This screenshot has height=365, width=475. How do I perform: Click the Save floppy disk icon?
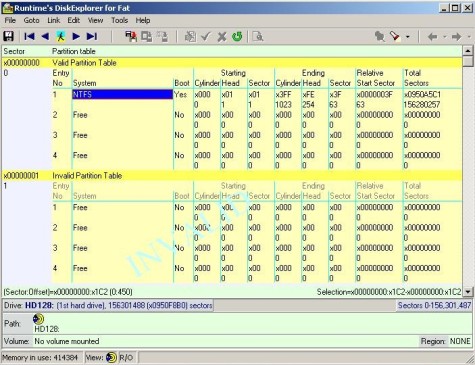(x=8, y=36)
